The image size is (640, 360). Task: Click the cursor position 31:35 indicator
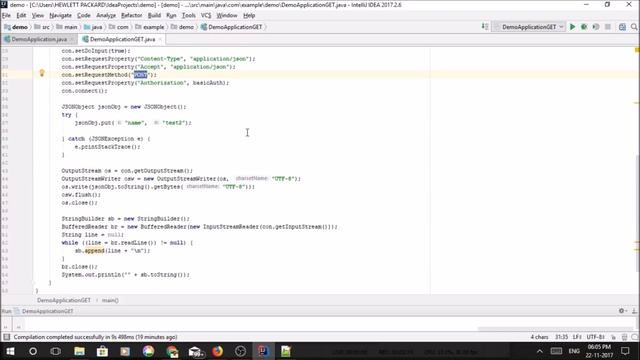561,337
